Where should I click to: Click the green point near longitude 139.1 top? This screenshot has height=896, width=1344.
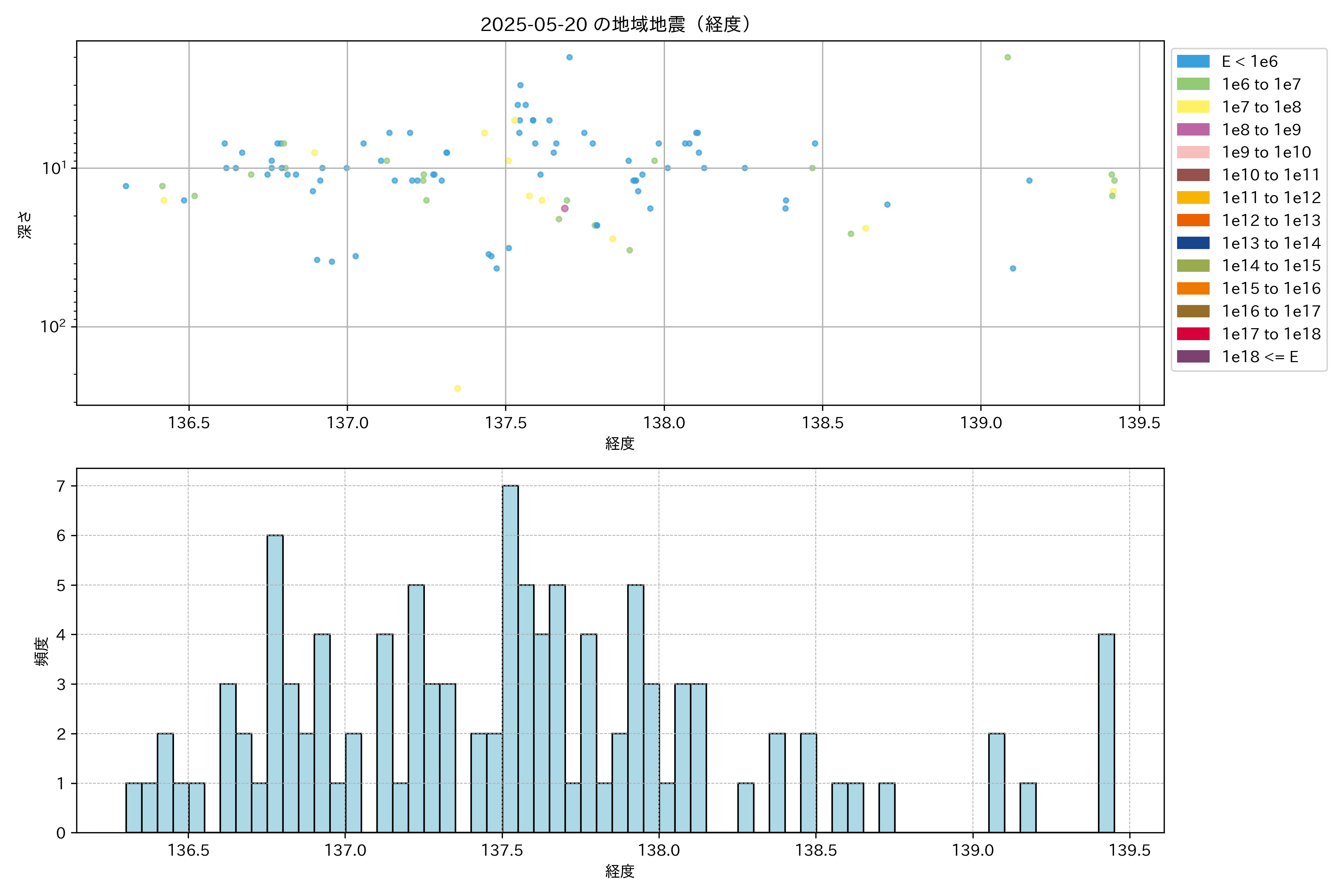[1007, 57]
